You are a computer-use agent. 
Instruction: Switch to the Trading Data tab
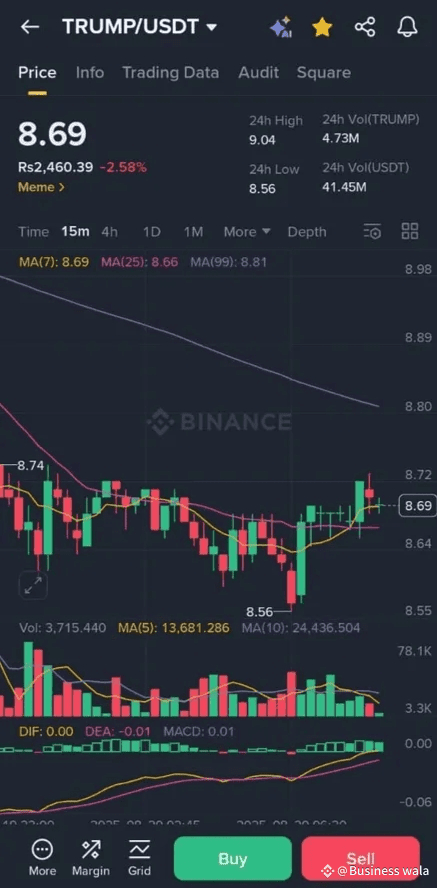[x=170, y=72]
